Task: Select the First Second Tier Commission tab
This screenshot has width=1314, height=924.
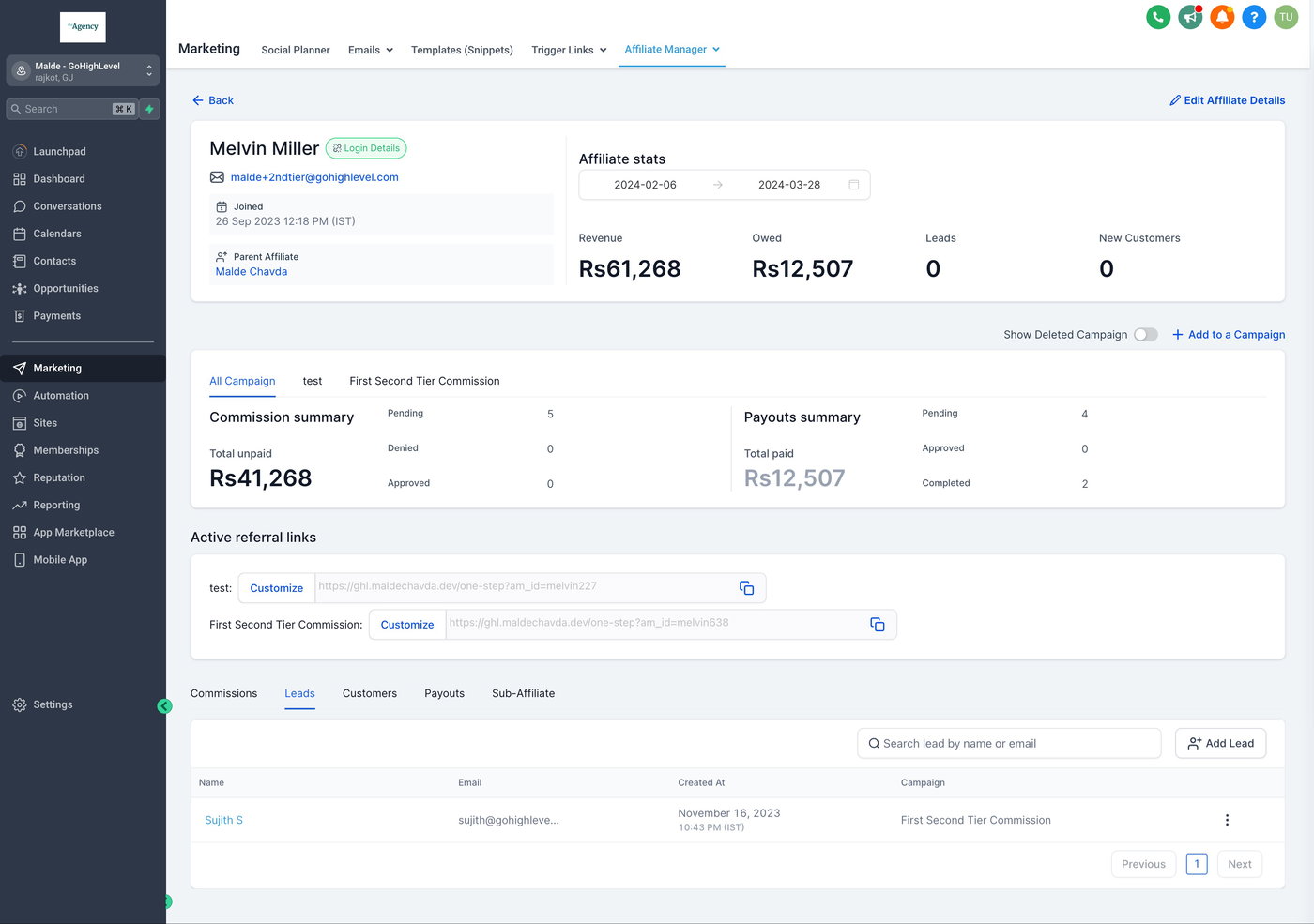Action: point(424,381)
